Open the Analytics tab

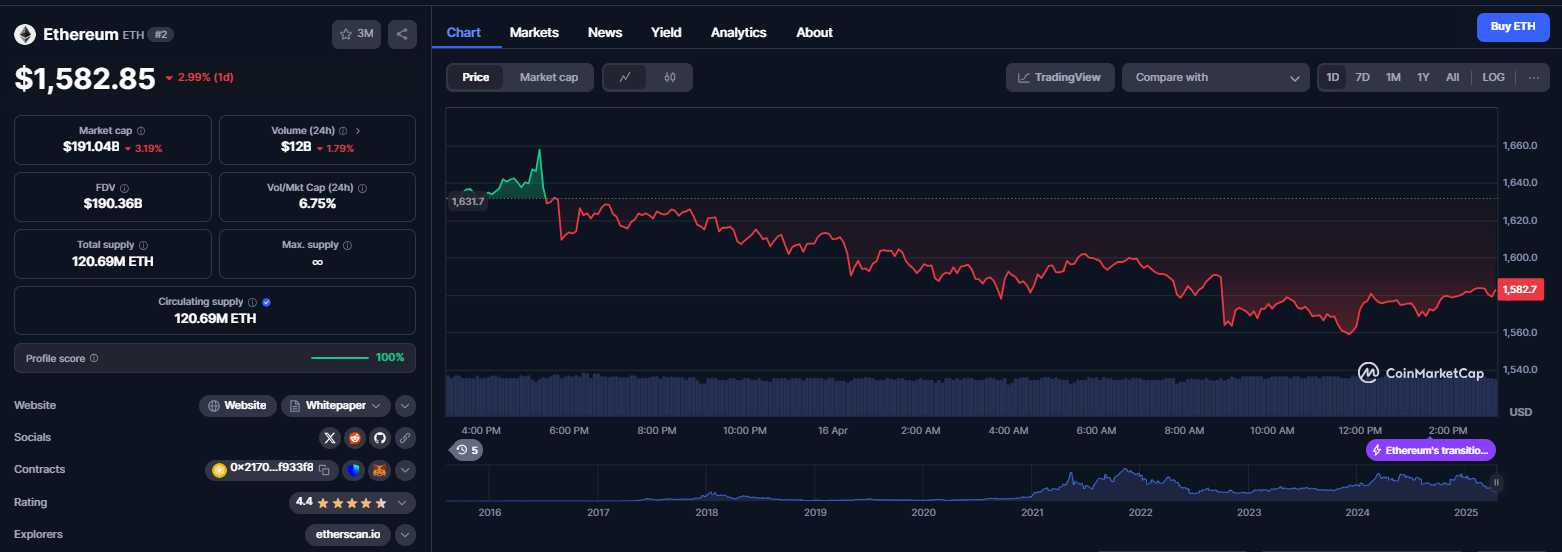739,32
